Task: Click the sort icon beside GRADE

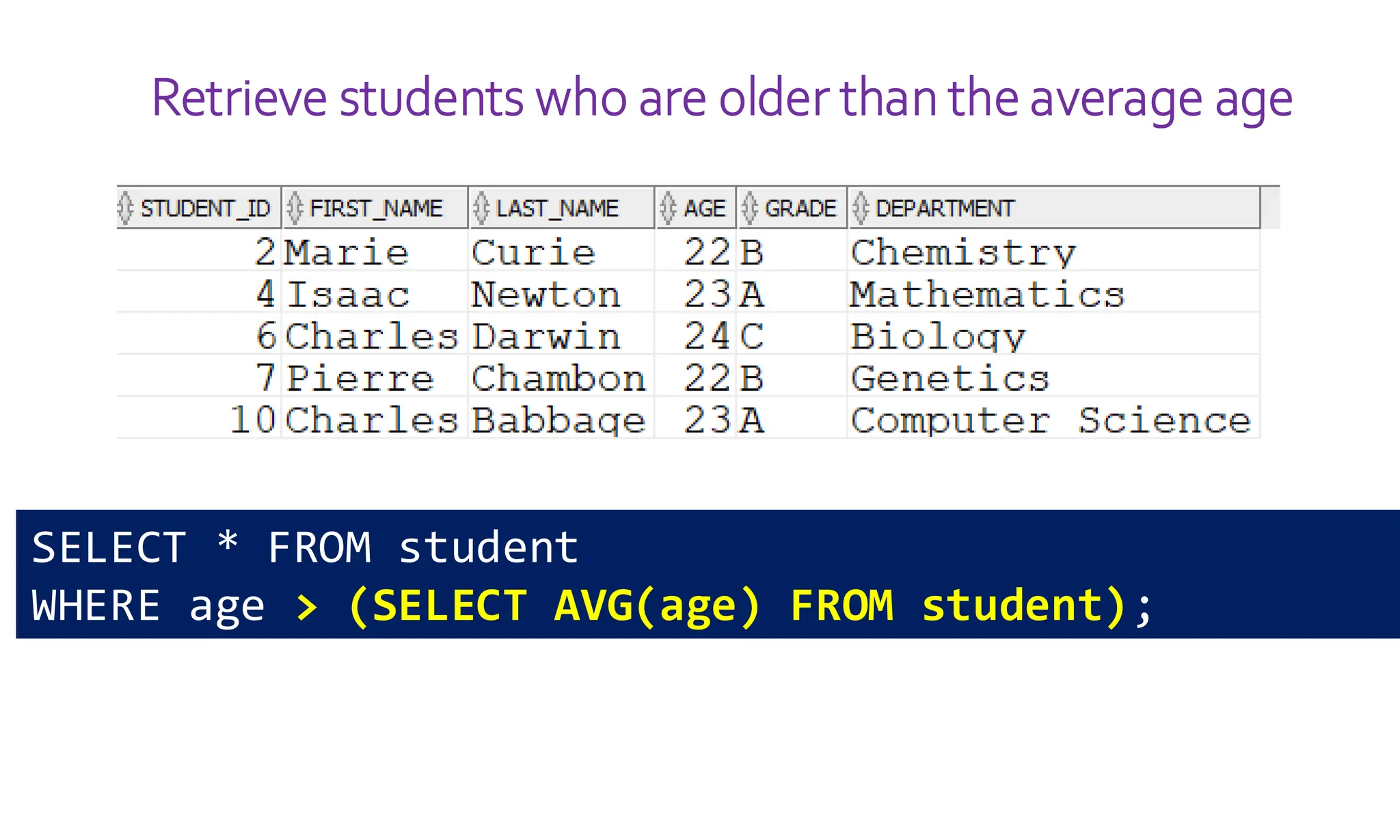Action: (750, 208)
